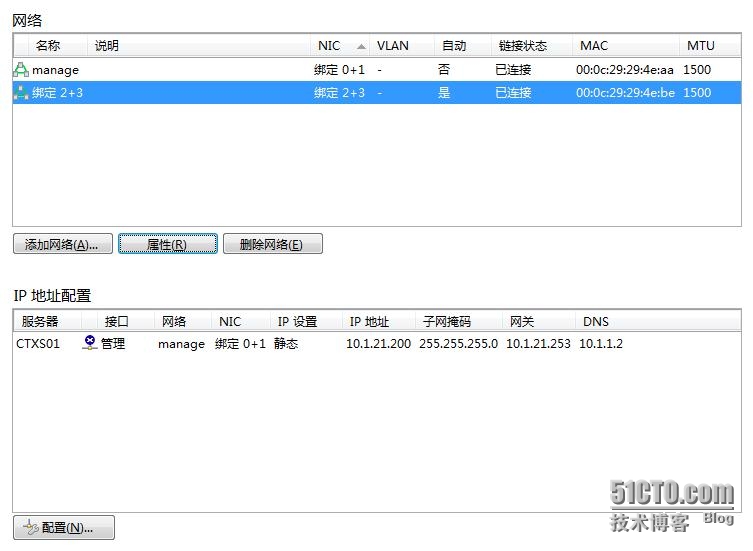Click gateway 10.1.21.253

(538, 343)
